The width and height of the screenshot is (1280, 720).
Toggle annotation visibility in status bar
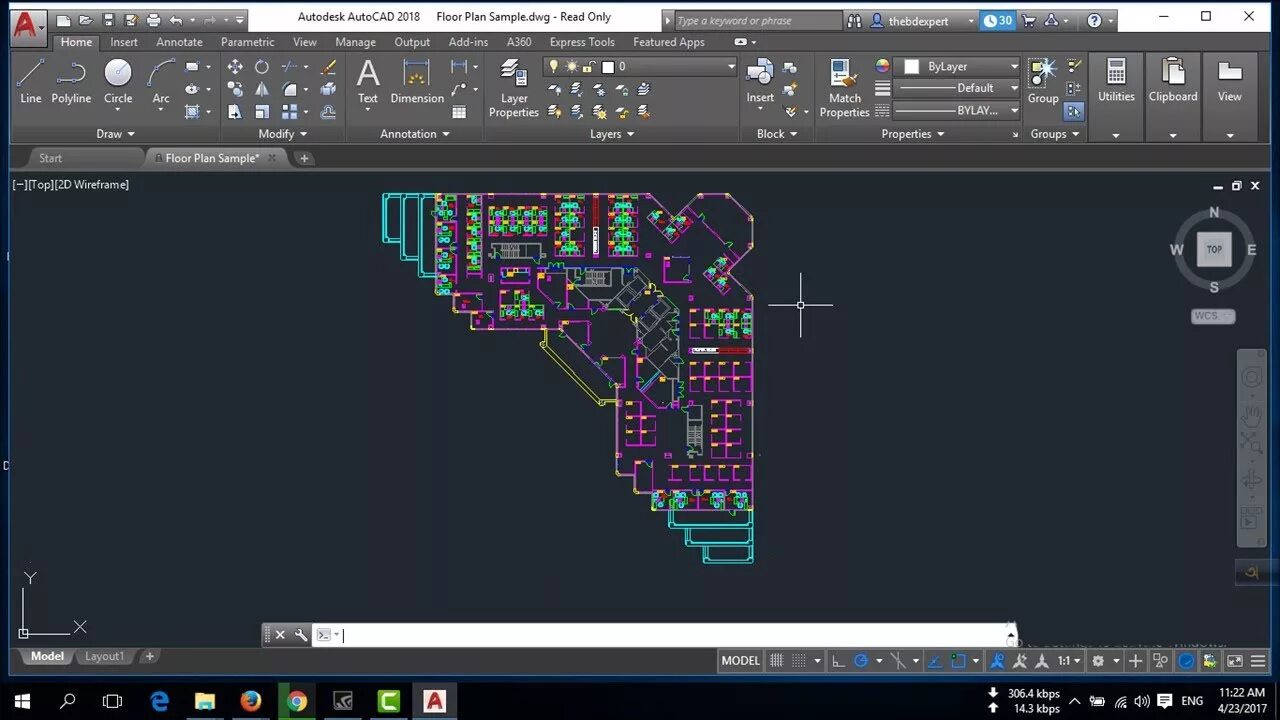[997, 661]
